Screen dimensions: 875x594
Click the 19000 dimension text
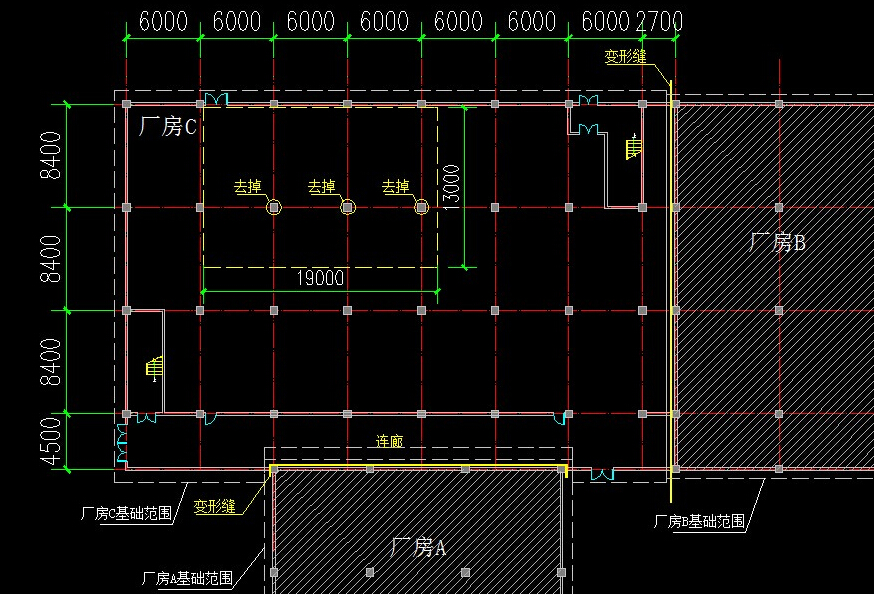coord(320,279)
